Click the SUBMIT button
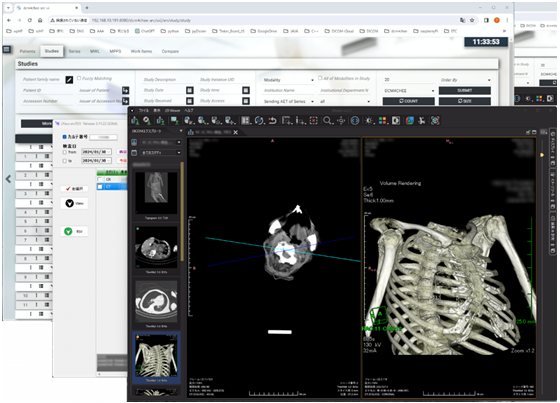The height and width of the screenshot is (403, 560). click(465, 91)
